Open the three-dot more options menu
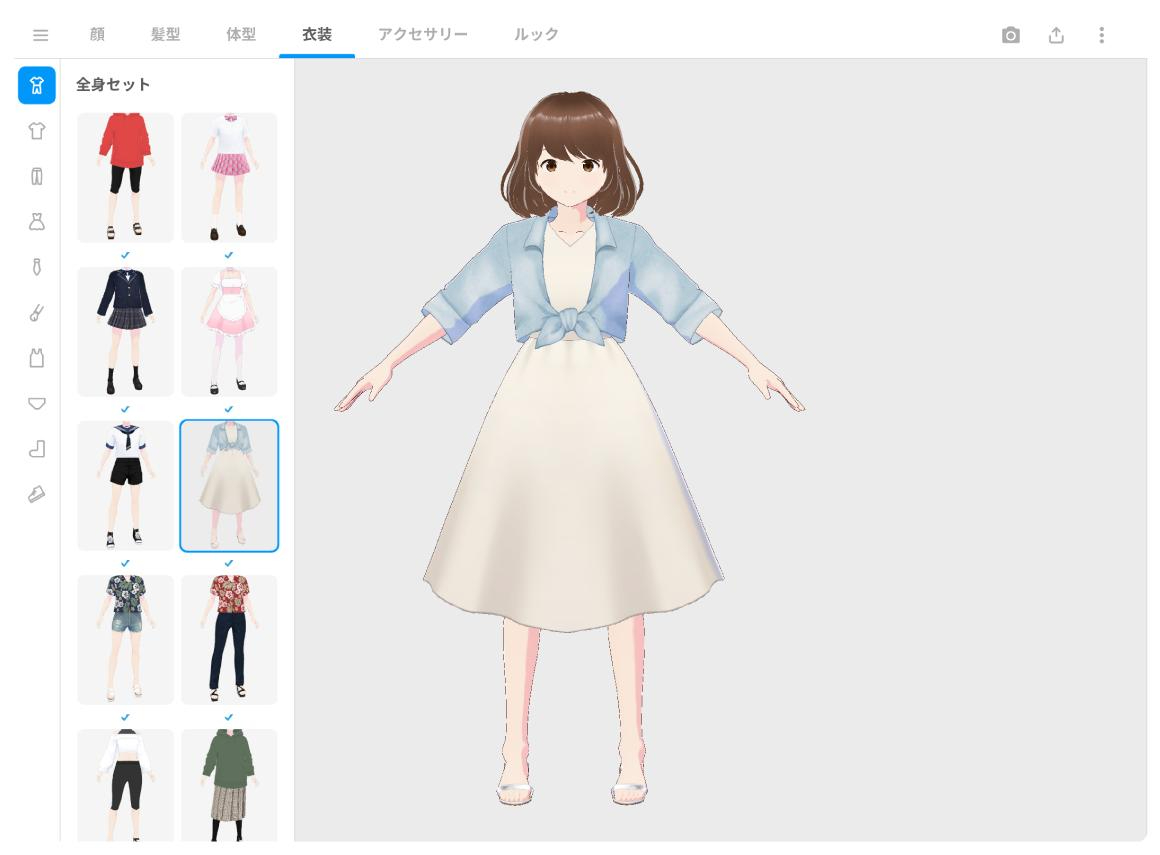 click(1102, 35)
